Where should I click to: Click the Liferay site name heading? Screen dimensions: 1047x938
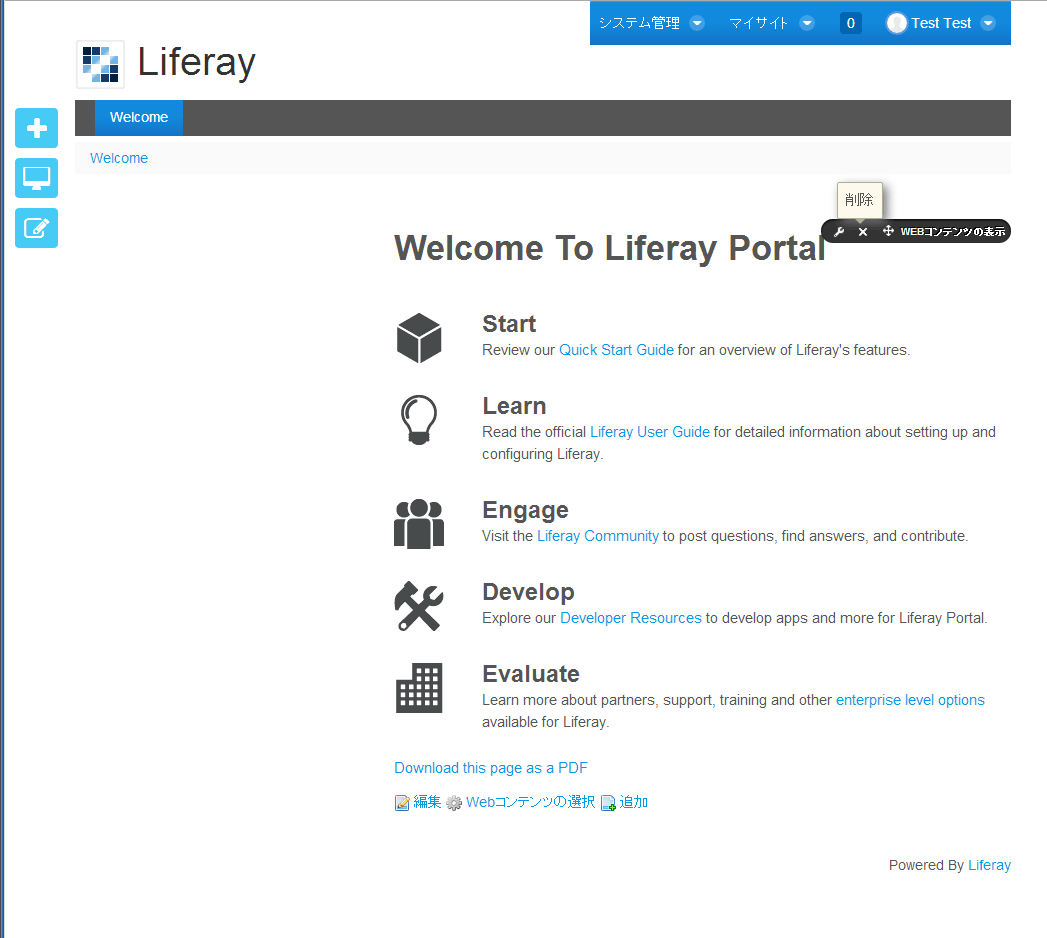pyautogui.click(x=196, y=63)
